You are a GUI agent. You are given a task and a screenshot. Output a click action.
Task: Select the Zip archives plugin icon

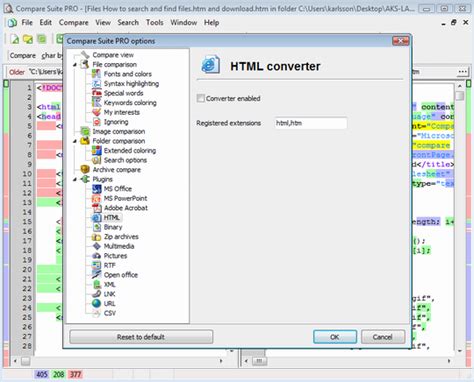pyautogui.click(x=96, y=237)
